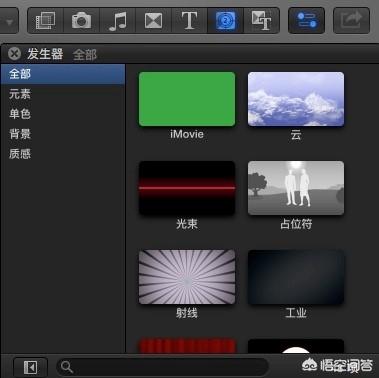Click the iMovie label text
The width and height of the screenshot is (379, 378).
(x=187, y=134)
